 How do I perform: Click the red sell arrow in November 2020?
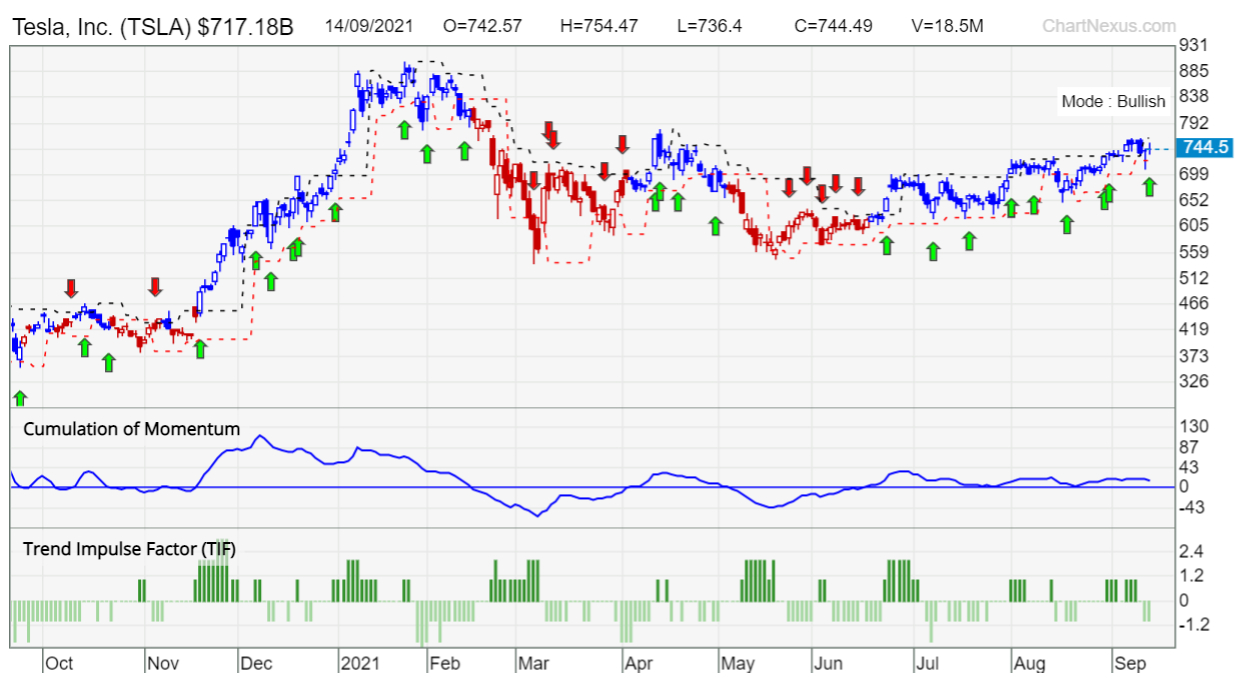point(155,287)
